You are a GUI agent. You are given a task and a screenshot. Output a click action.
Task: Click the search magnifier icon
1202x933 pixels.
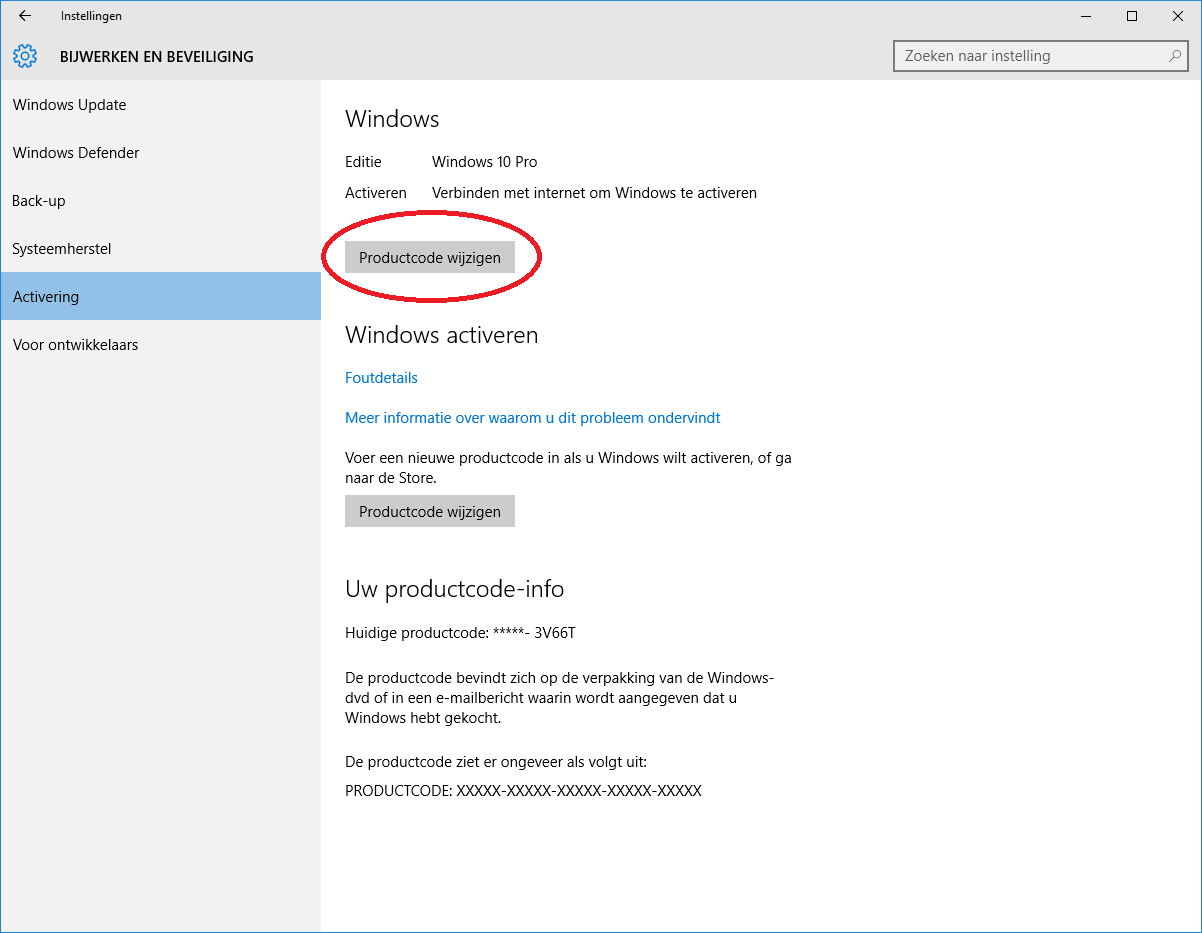pos(1175,56)
